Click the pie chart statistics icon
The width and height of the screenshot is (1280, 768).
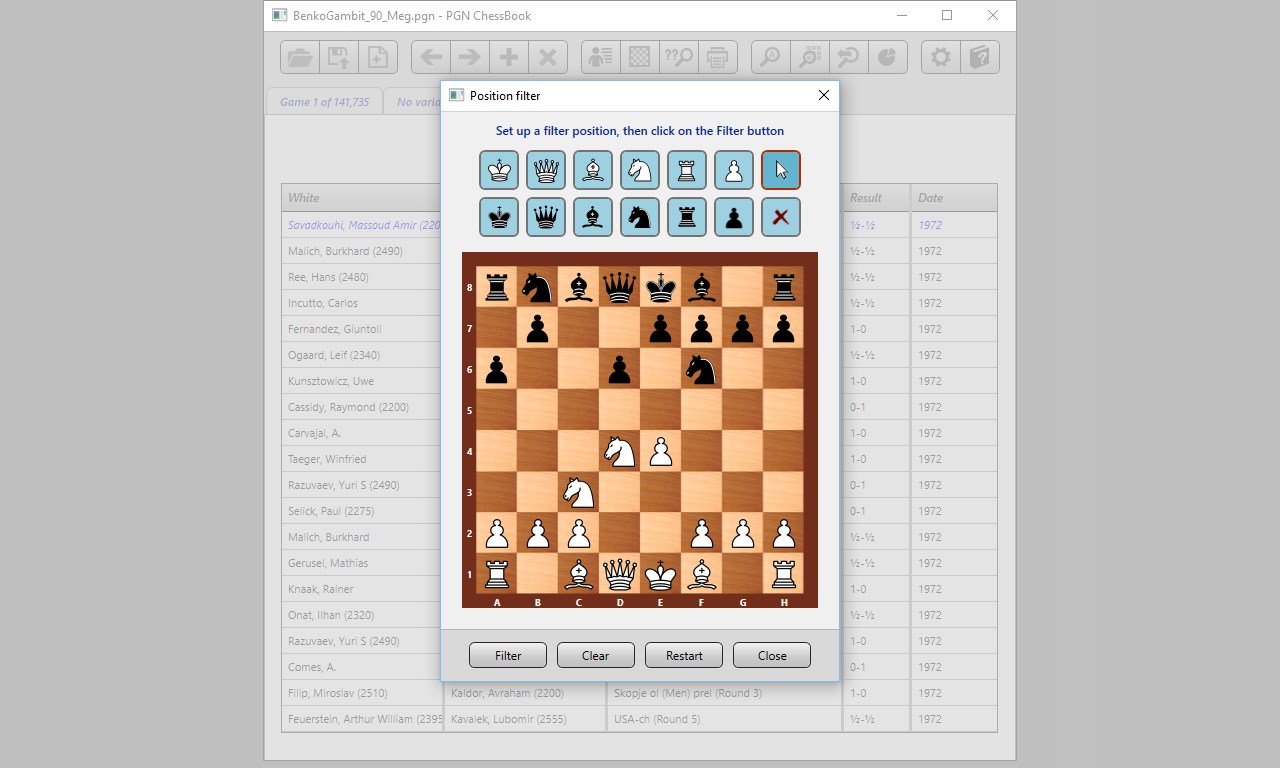tap(888, 57)
